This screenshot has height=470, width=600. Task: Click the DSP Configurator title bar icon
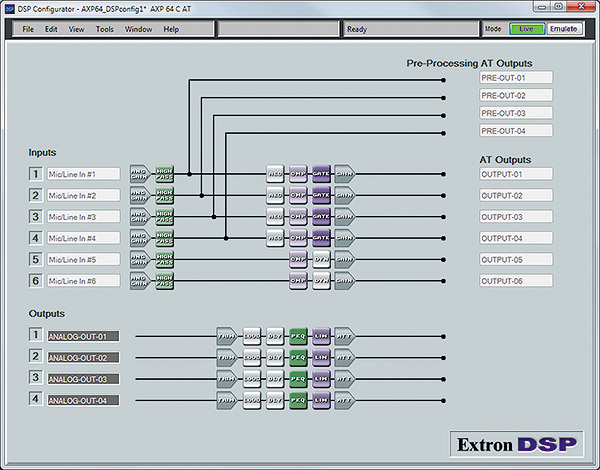10,9
